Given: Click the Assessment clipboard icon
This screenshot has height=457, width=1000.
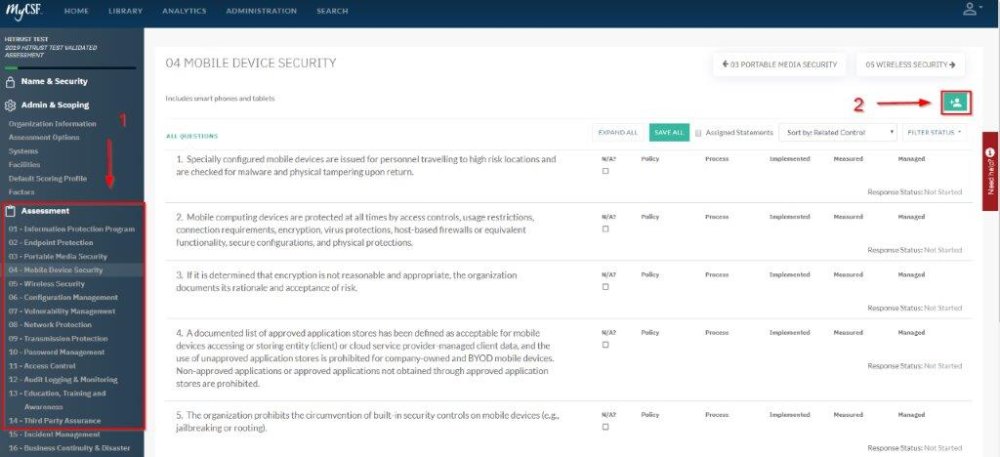Looking at the screenshot, I should coord(11,211).
